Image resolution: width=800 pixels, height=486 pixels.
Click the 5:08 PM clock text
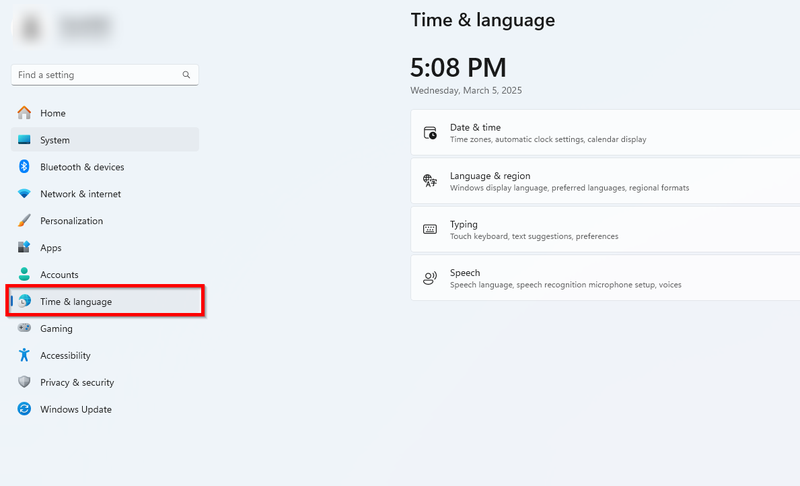pyautogui.click(x=458, y=67)
